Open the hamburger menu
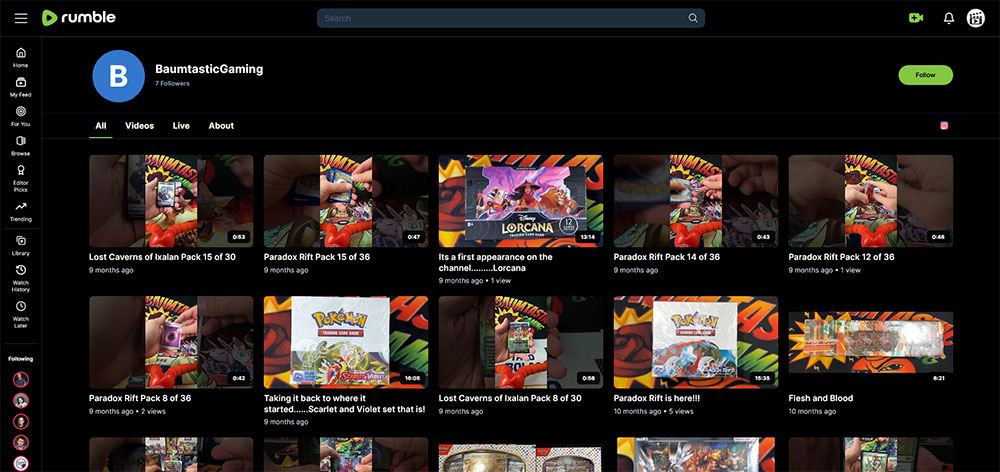 point(21,18)
